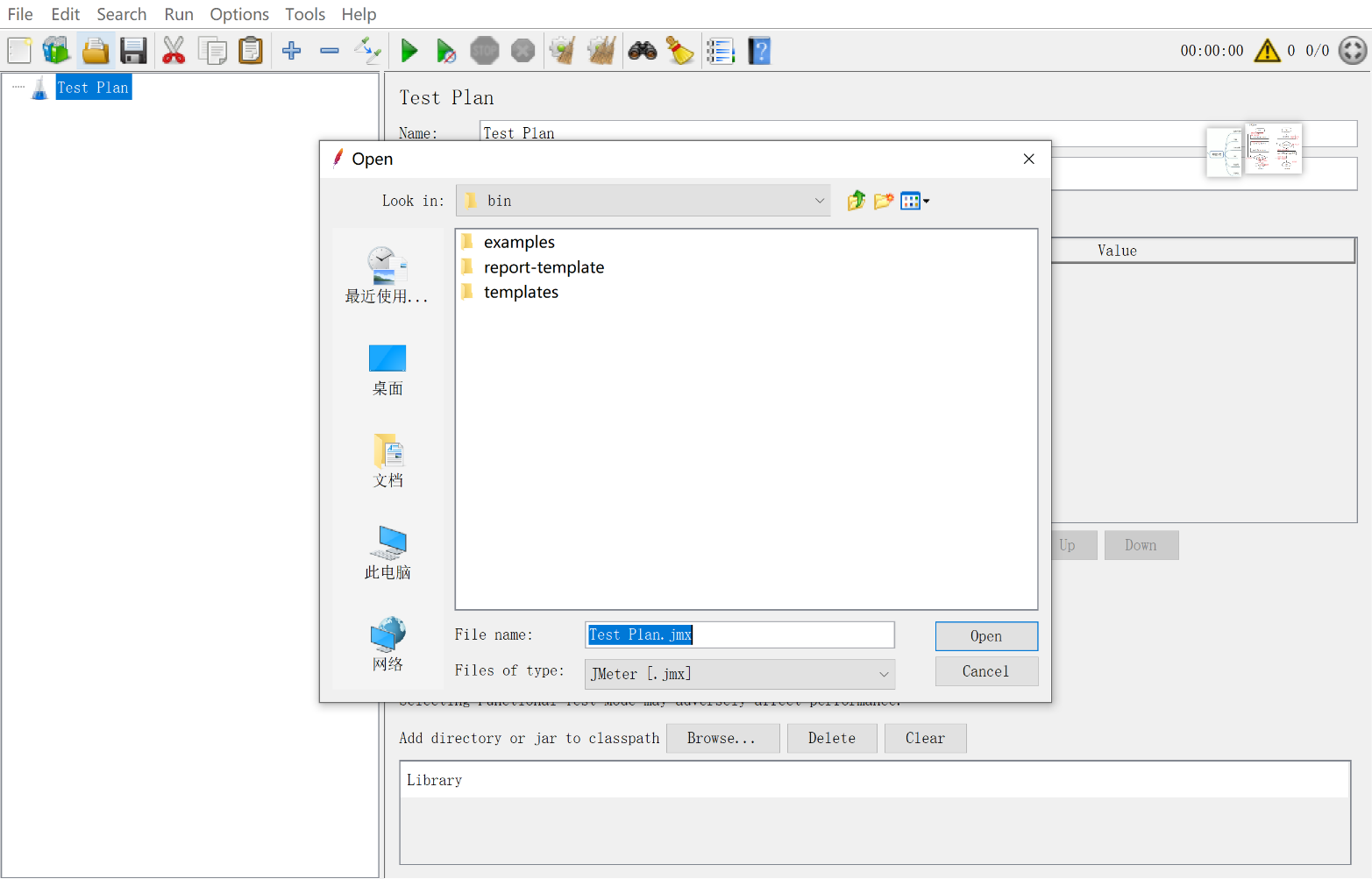Open the Run menu

pyautogui.click(x=179, y=14)
